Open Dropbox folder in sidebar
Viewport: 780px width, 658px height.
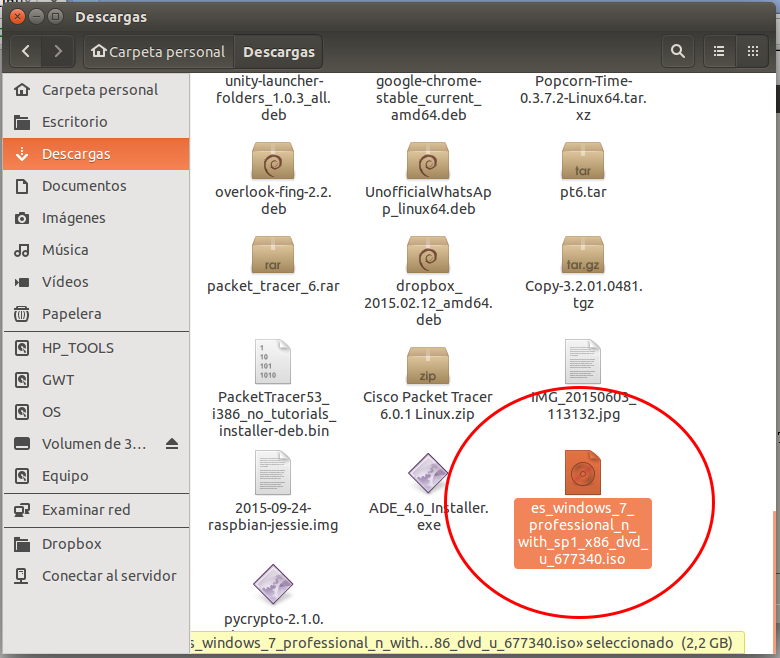coord(96,544)
